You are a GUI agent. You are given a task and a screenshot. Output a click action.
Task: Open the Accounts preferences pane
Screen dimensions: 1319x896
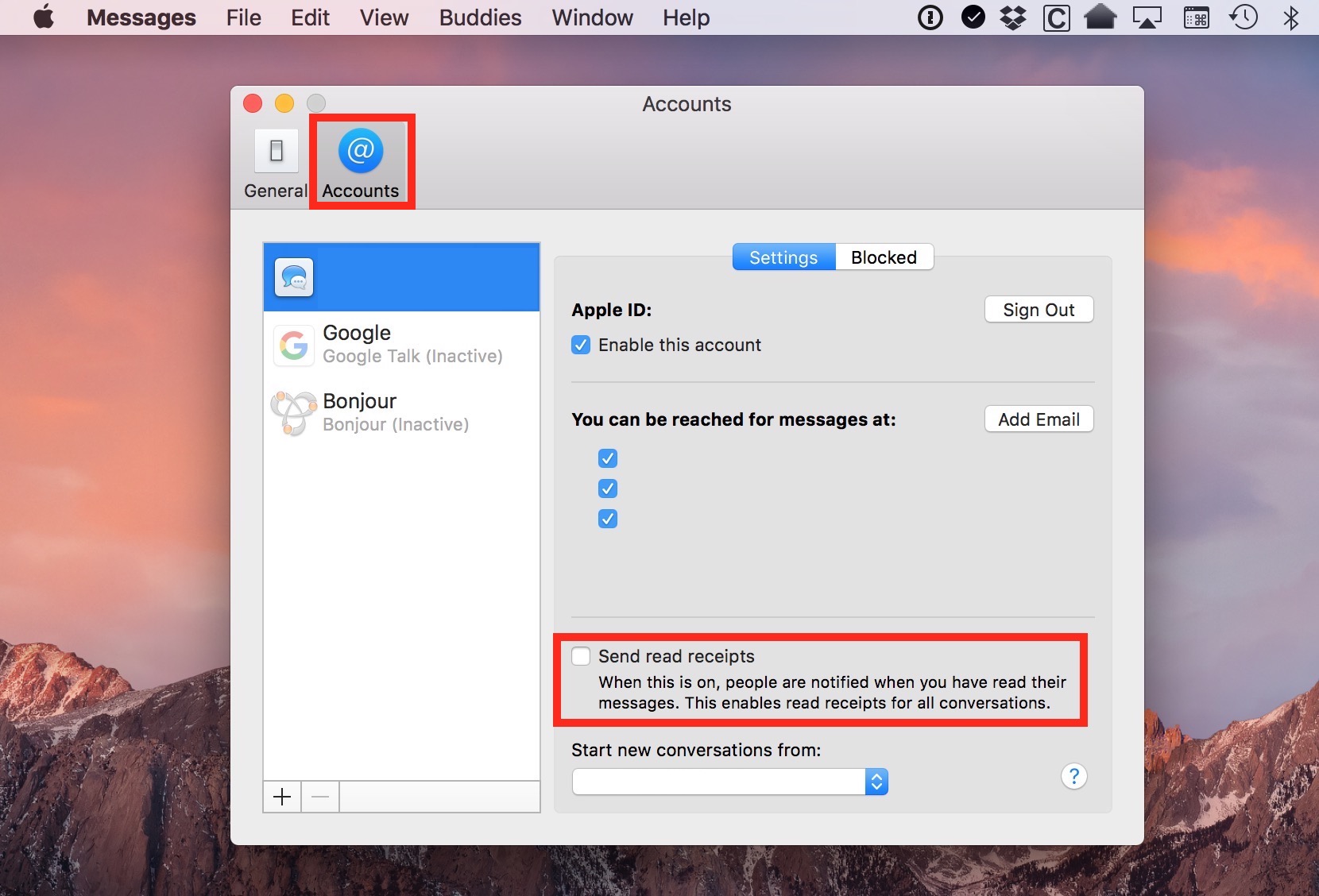(361, 164)
